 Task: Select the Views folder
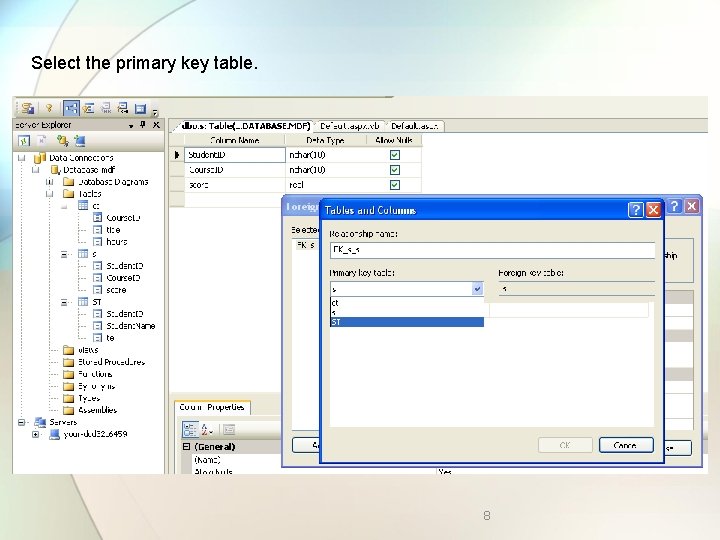tap(88, 350)
